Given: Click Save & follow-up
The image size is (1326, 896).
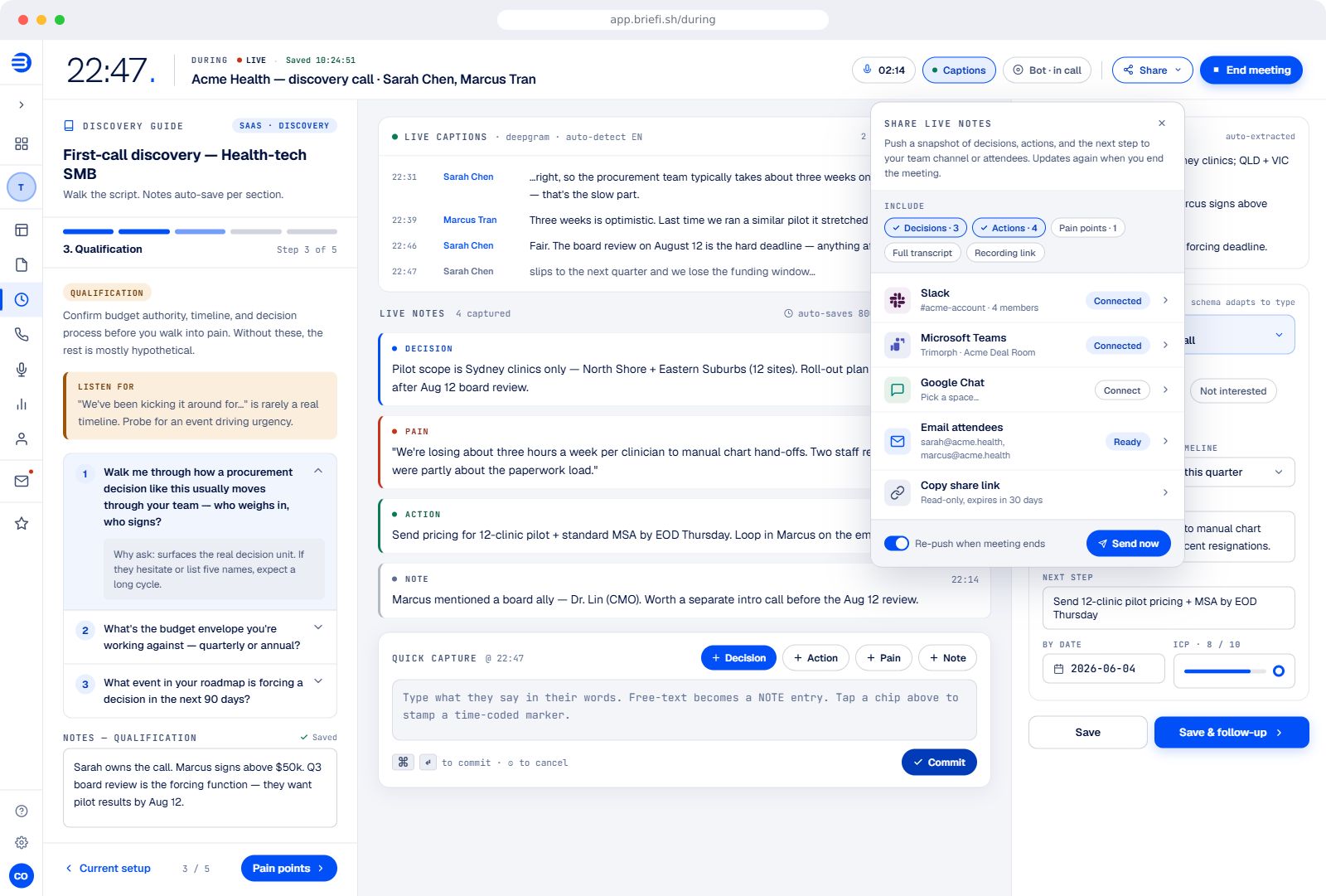Looking at the screenshot, I should (x=1232, y=733).
